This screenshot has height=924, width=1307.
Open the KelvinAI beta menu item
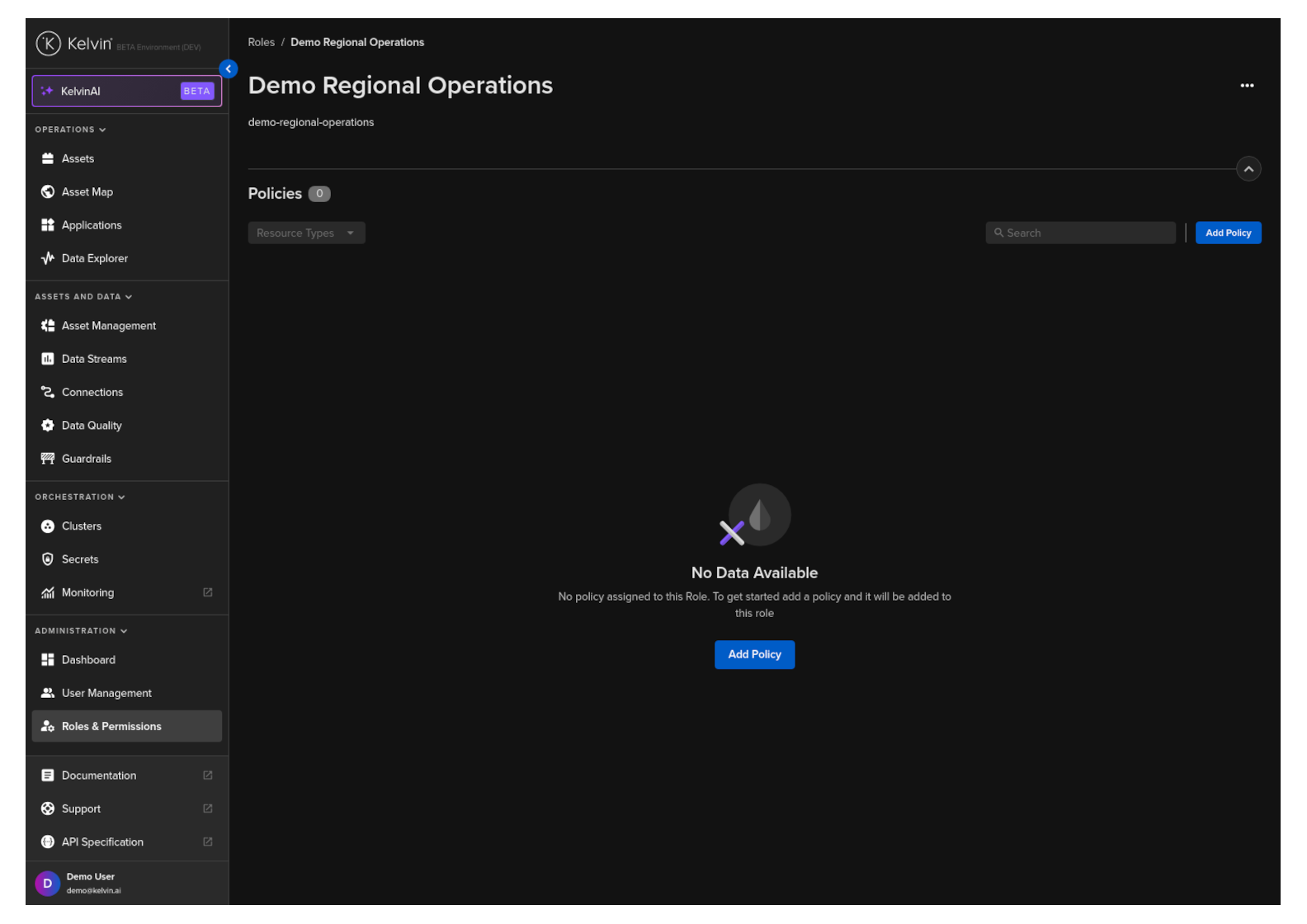(127, 92)
